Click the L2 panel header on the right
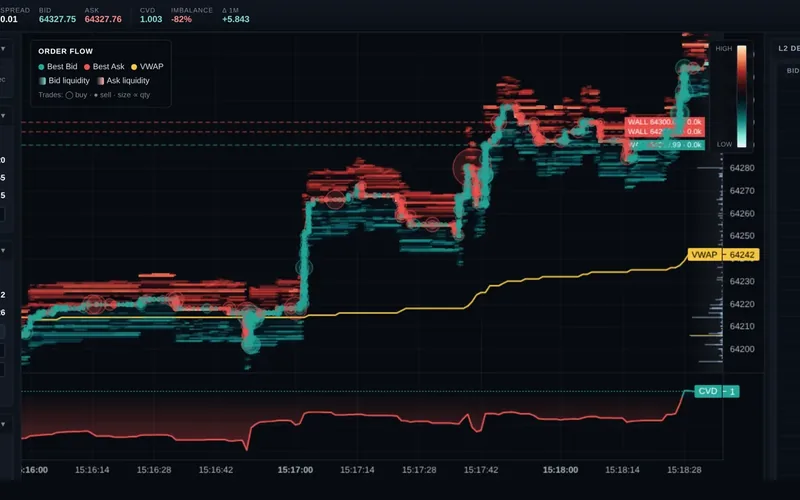This screenshot has width=800, height=500. (789, 48)
